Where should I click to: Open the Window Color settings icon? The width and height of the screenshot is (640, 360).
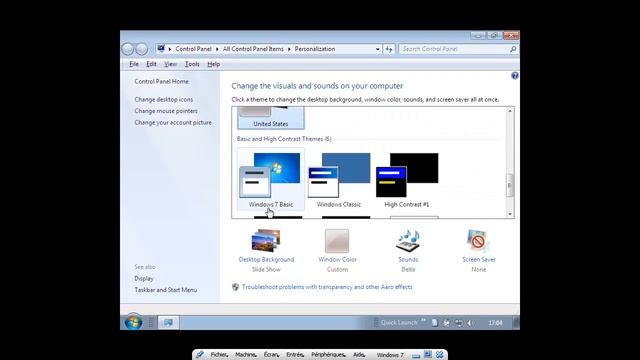pyautogui.click(x=337, y=241)
